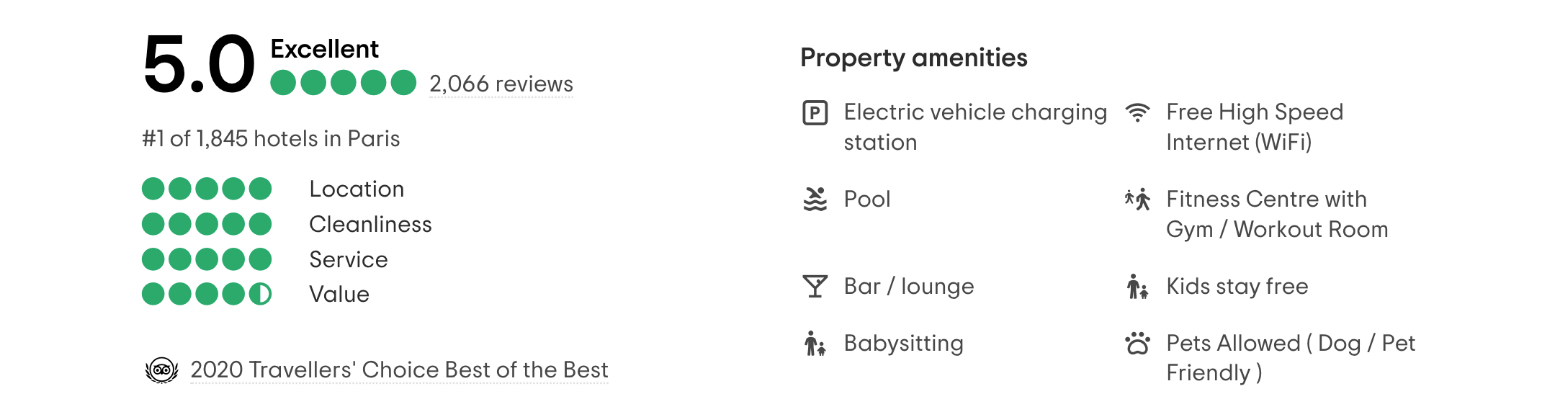The image size is (1560, 412).
Task: Click the Service rating bubbles
Action: point(207,259)
